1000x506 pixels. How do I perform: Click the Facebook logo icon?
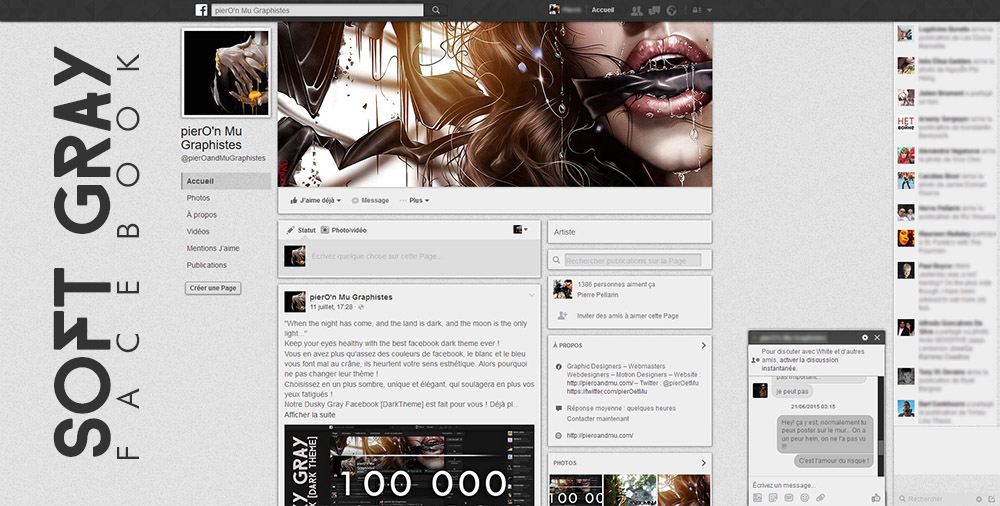pos(201,10)
